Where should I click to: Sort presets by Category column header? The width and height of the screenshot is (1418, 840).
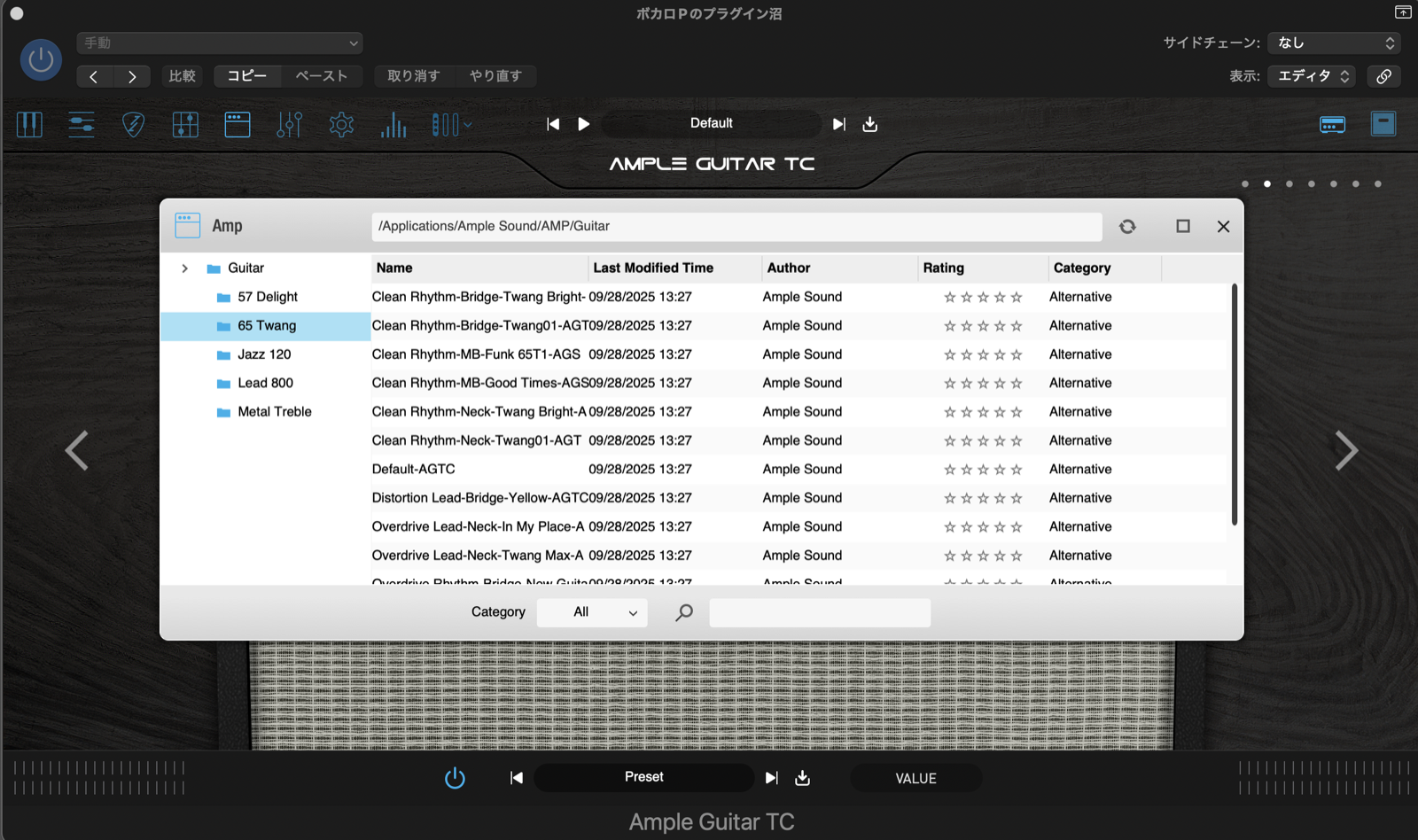pos(1104,268)
